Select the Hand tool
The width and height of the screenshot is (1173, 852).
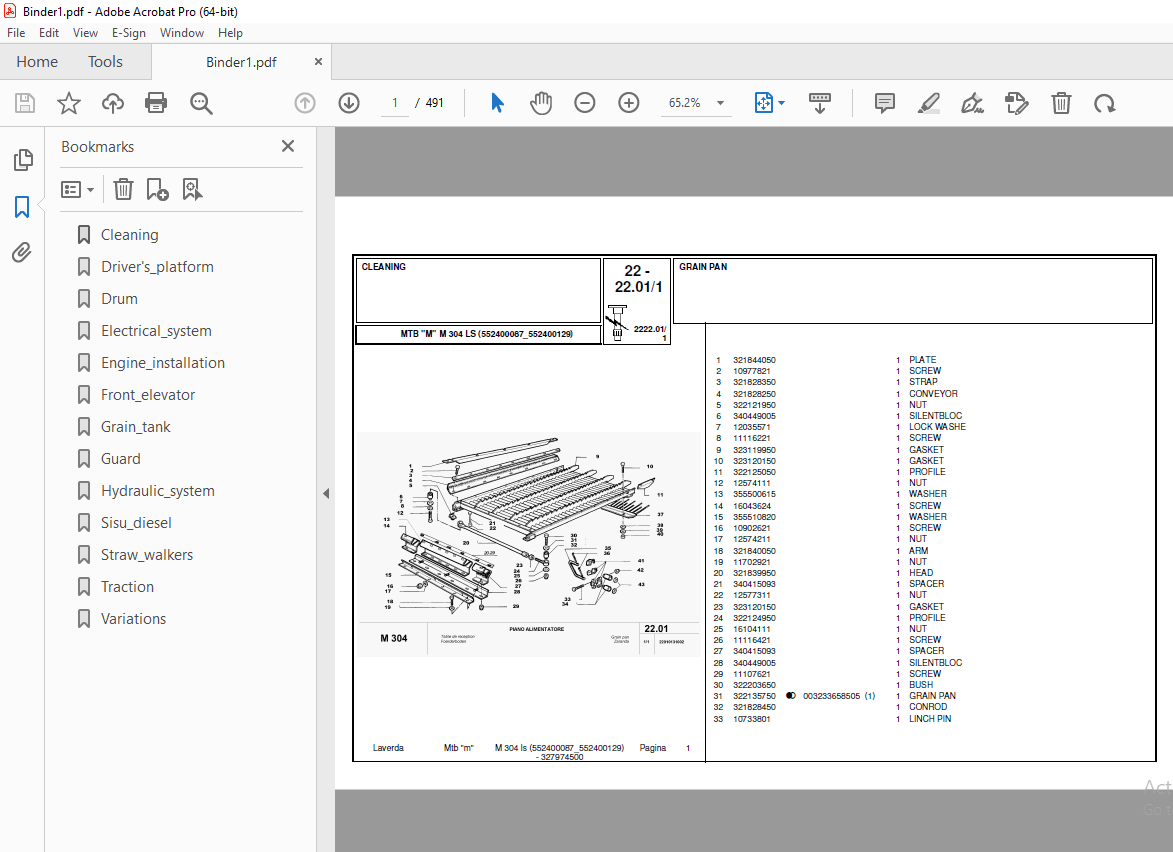pos(541,102)
